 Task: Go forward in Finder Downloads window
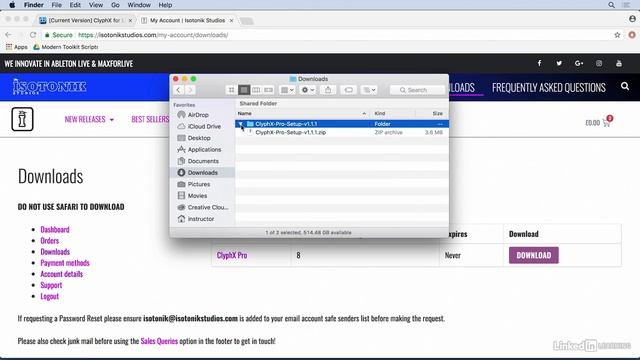[190, 90]
